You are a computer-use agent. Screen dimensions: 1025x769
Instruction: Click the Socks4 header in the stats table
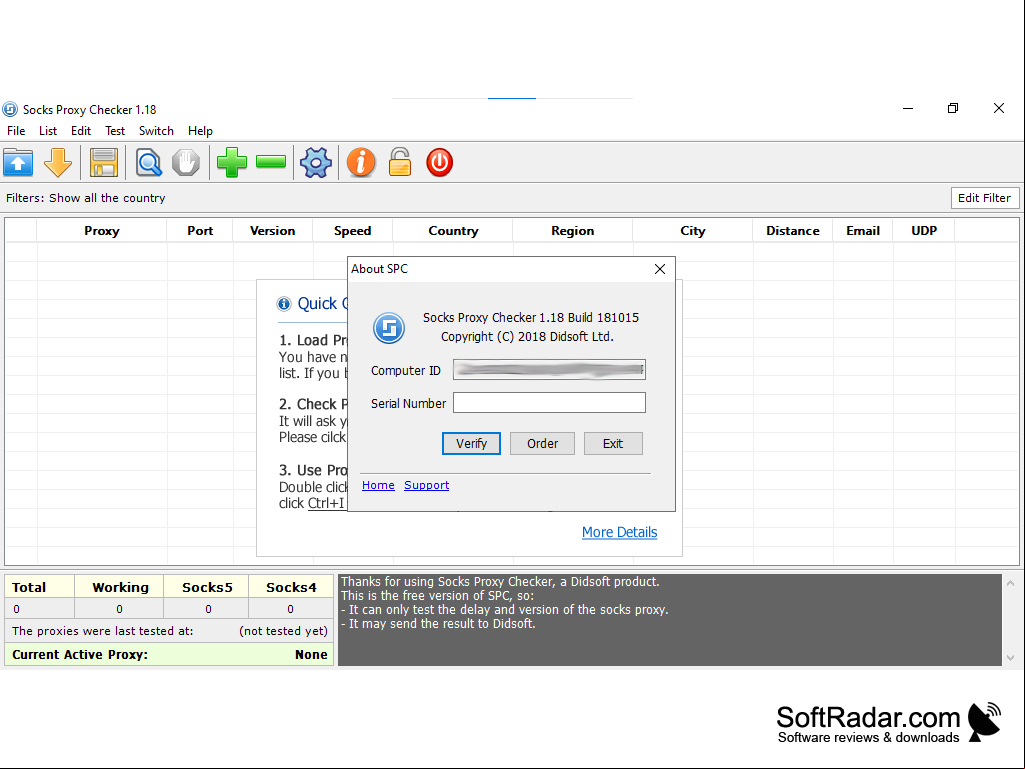coord(291,587)
